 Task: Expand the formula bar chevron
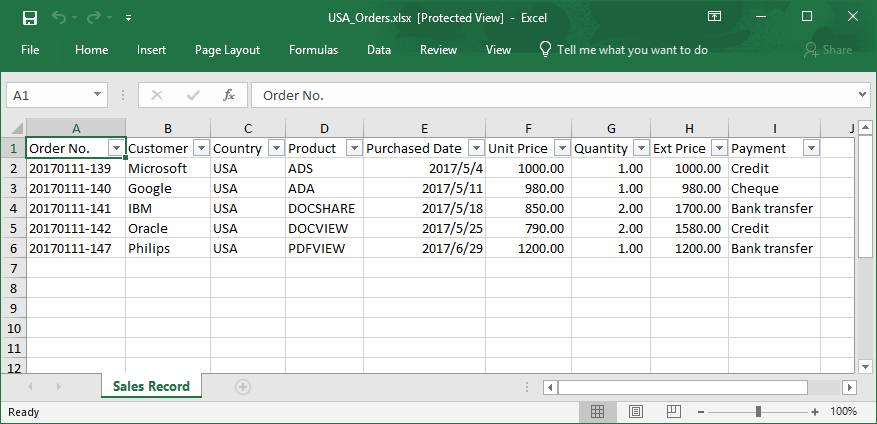tap(862, 95)
